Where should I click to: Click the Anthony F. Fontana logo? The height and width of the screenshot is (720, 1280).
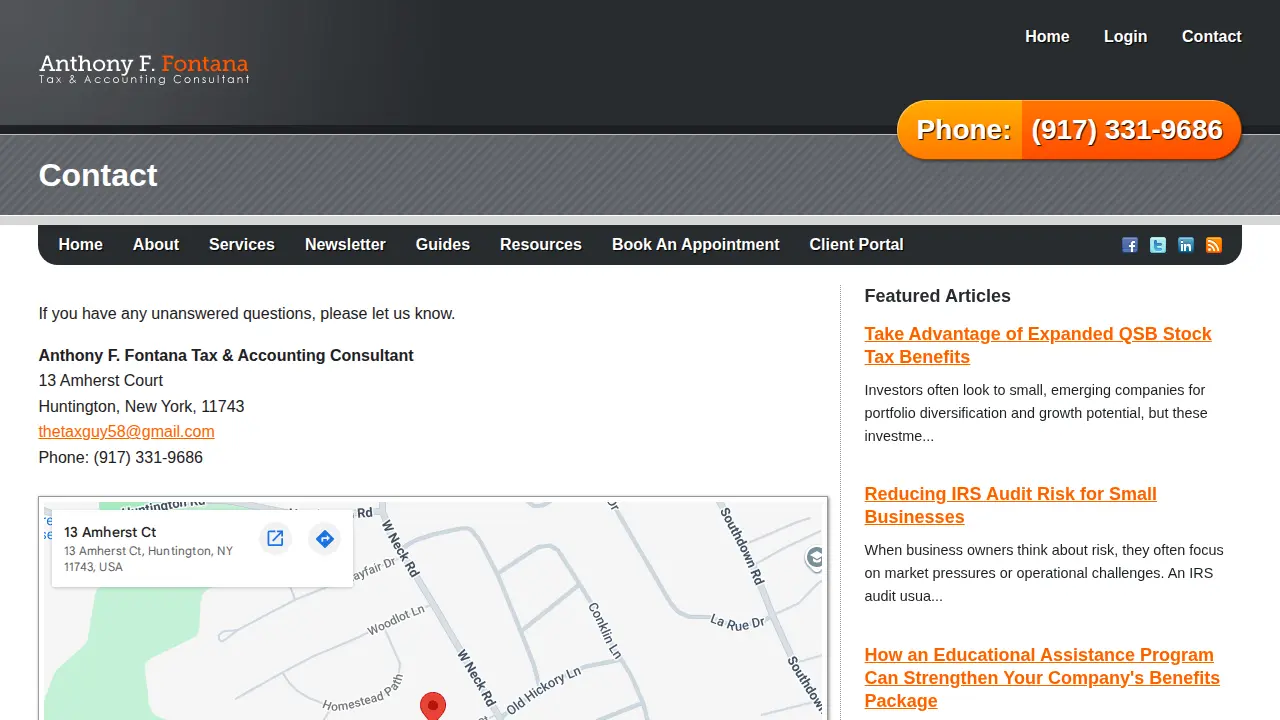(144, 69)
